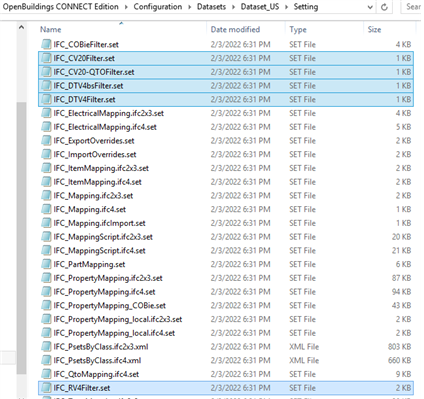Click the Setting breadcrumb segment
This screenshot has width=424, height=399.
click(306, 7)
